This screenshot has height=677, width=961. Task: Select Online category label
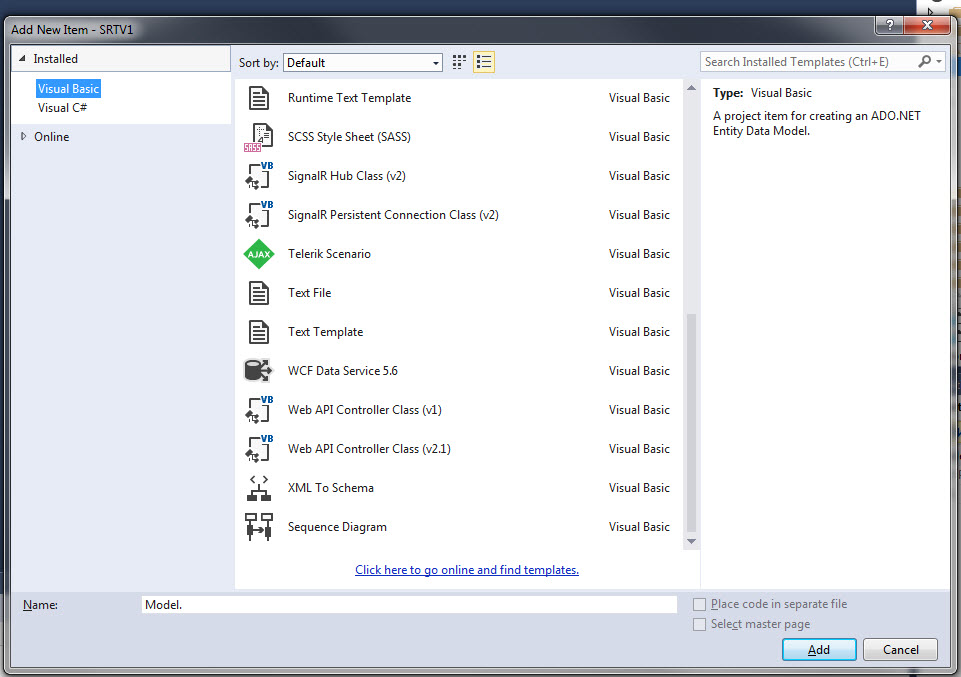51,137
